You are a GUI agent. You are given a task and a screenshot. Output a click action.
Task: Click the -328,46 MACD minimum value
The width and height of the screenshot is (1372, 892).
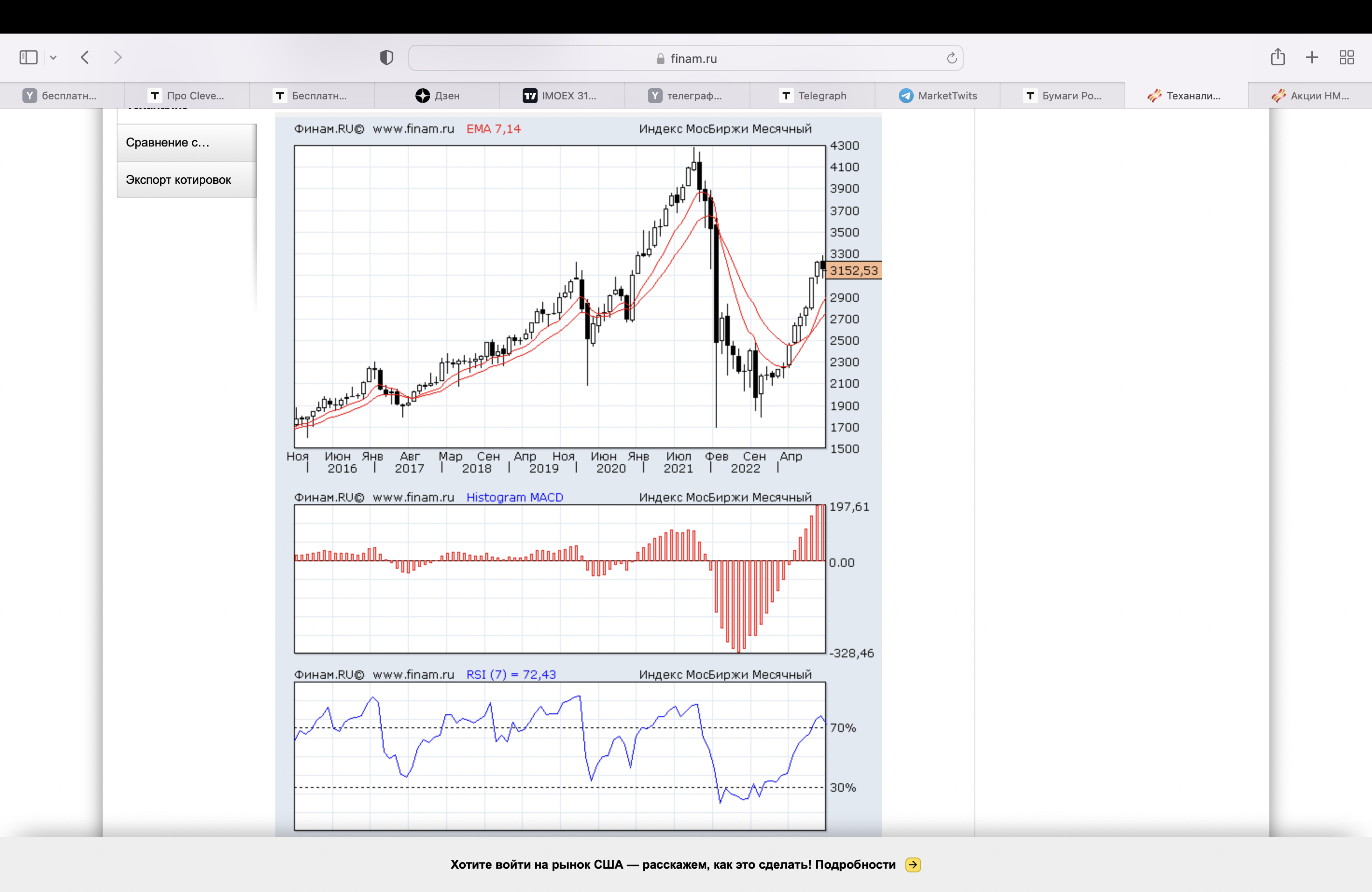coord(852,653)
